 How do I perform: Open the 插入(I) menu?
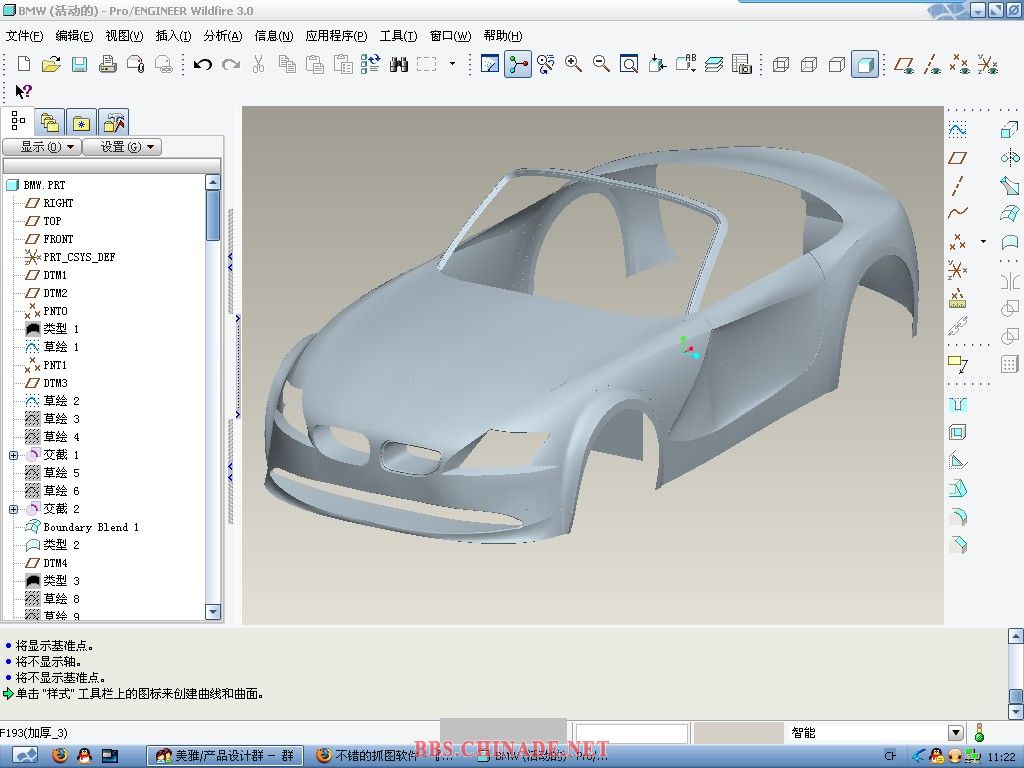tap(173, 36)
